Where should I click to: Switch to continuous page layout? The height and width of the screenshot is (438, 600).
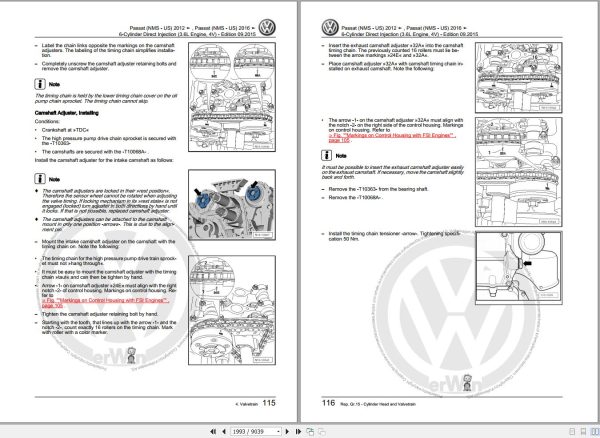pyautogui.click(x=583, y=431)
